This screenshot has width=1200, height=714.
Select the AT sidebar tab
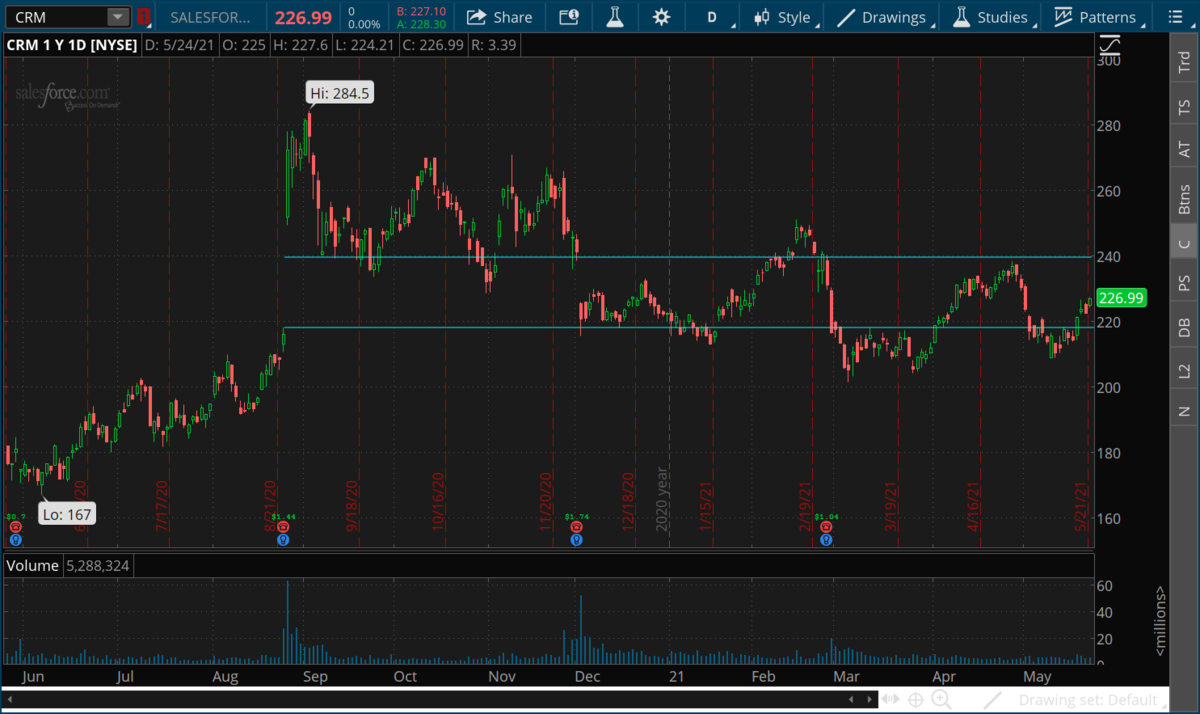[x=1184, y=150]
